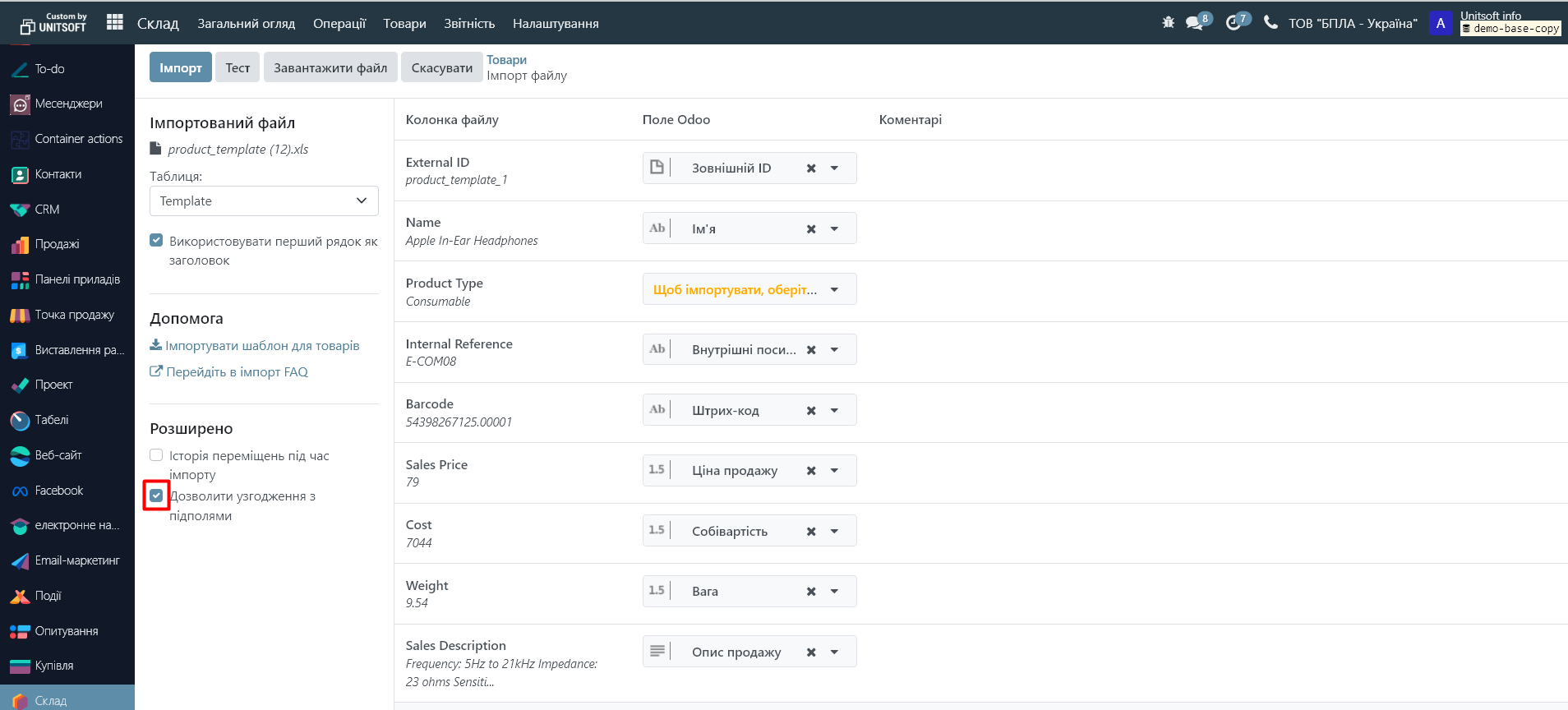This screenshot has width=1568, height=710.
Task: Toggle use first row as header checkbox
Action: click(x=156, y=241)
